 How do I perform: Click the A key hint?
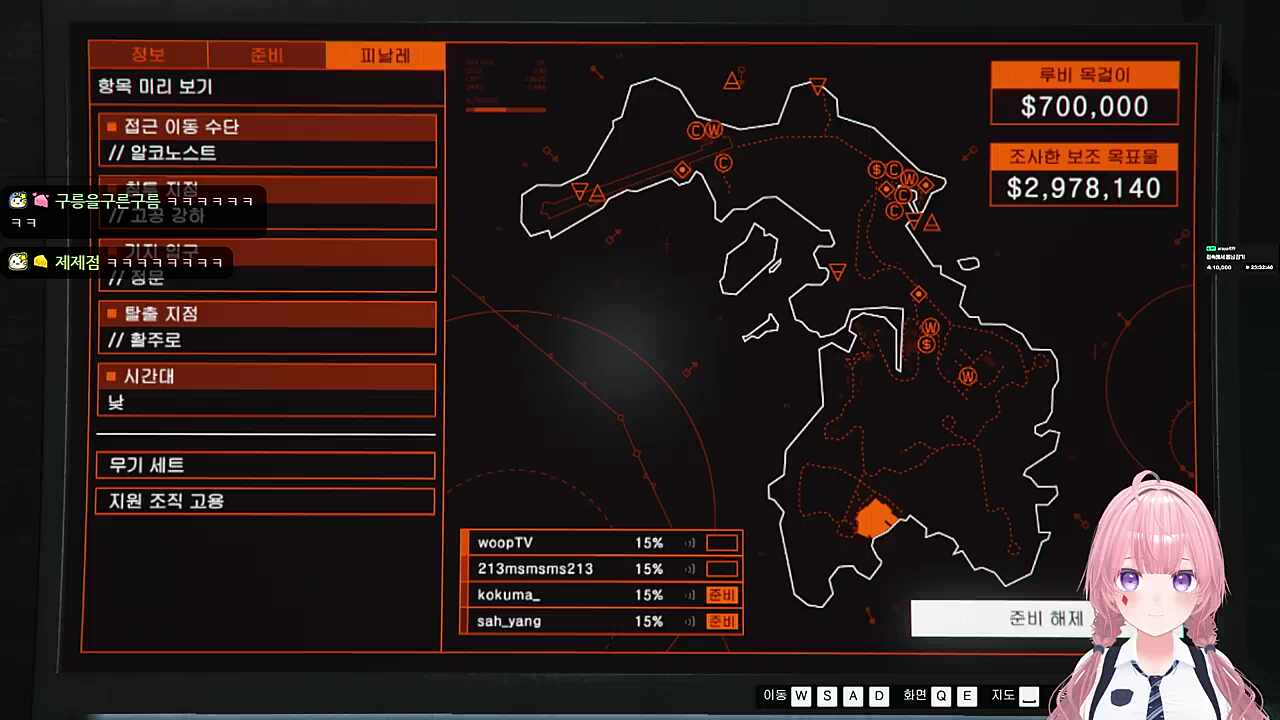tap(853, 696)
